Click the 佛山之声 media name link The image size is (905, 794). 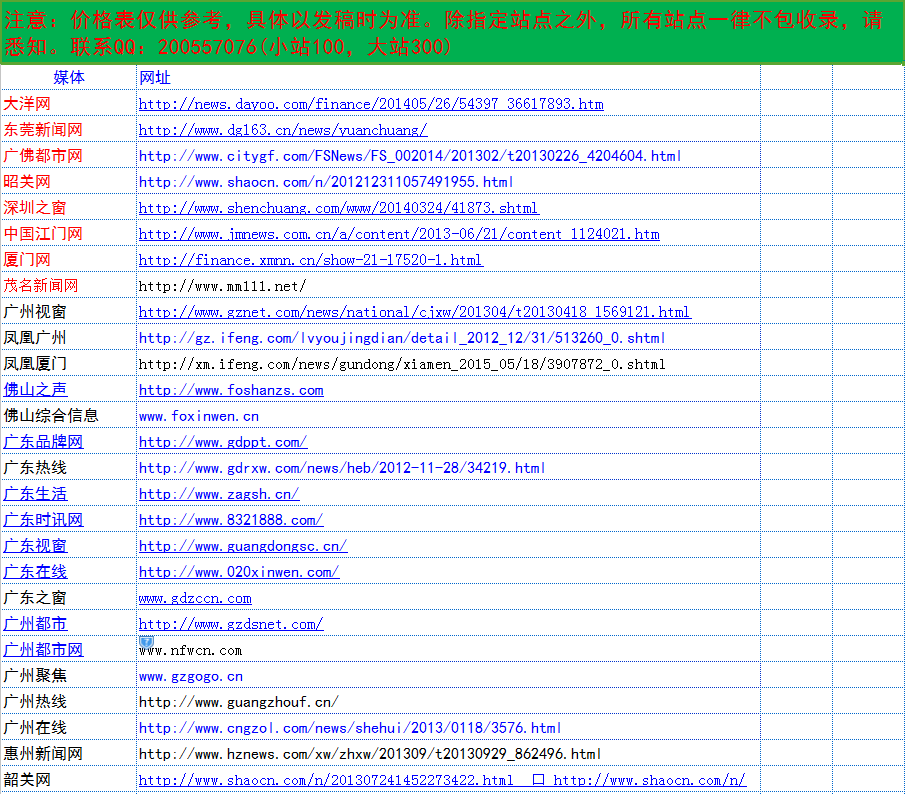tap(35, 389)
